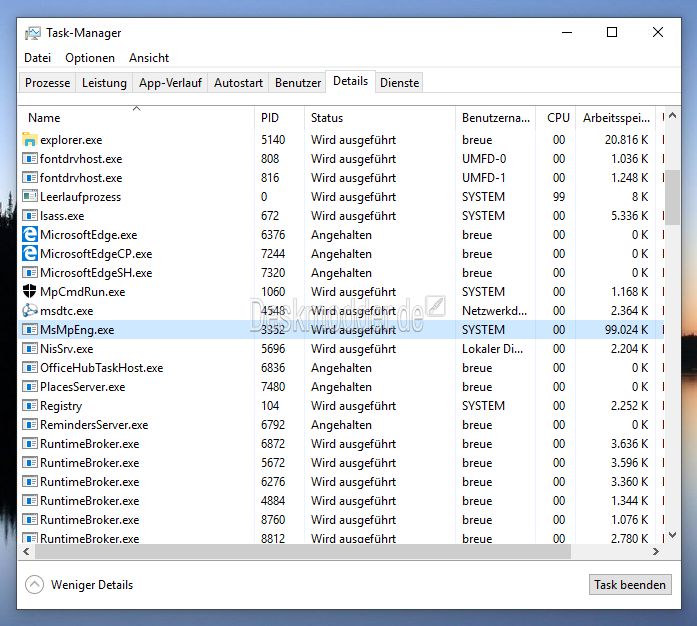Click the OfficeHubTaskHost.exe icon
Screen dimensions: 697x626
29,368
